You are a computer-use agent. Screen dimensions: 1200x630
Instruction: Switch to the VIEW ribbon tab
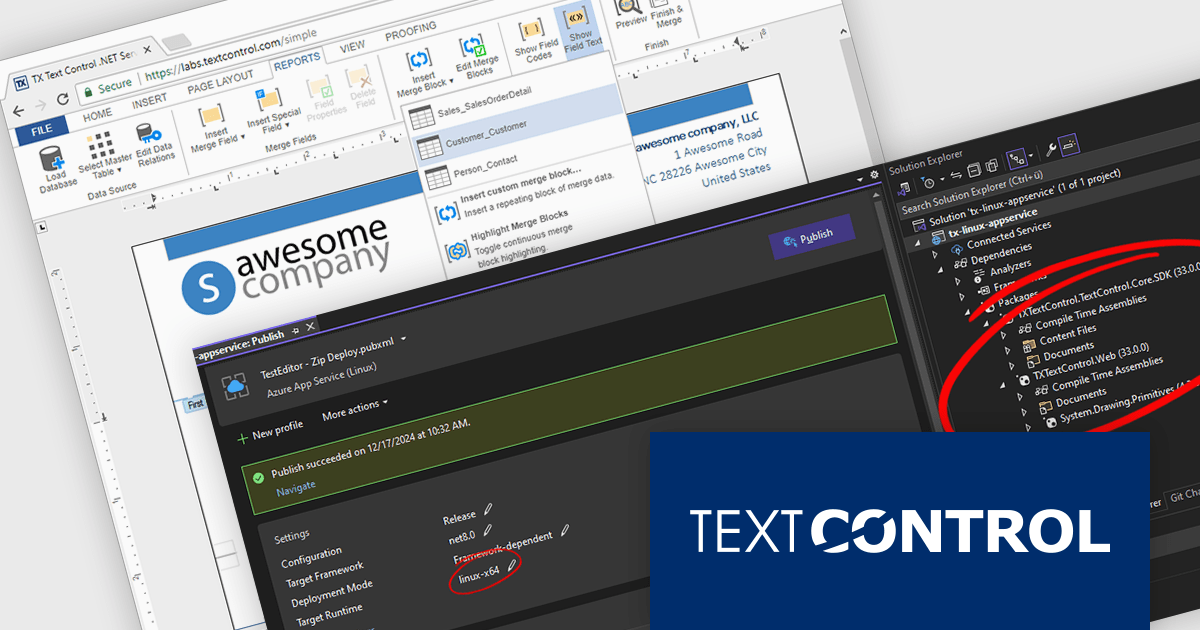[352, 46]
